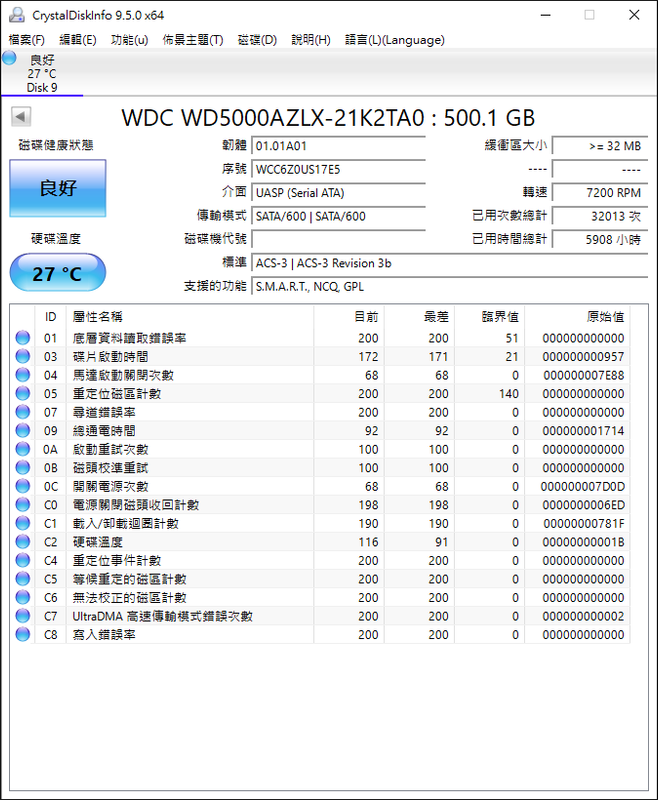The height and width of the screenshot is (800, 658).
Task: Click the 最差 column header
Action: (419, 317)
